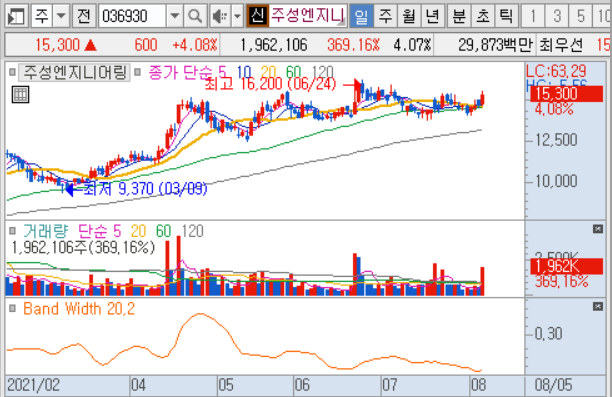Click the 거래량 indicator label
Screen dimensions: 612x397
45,231
